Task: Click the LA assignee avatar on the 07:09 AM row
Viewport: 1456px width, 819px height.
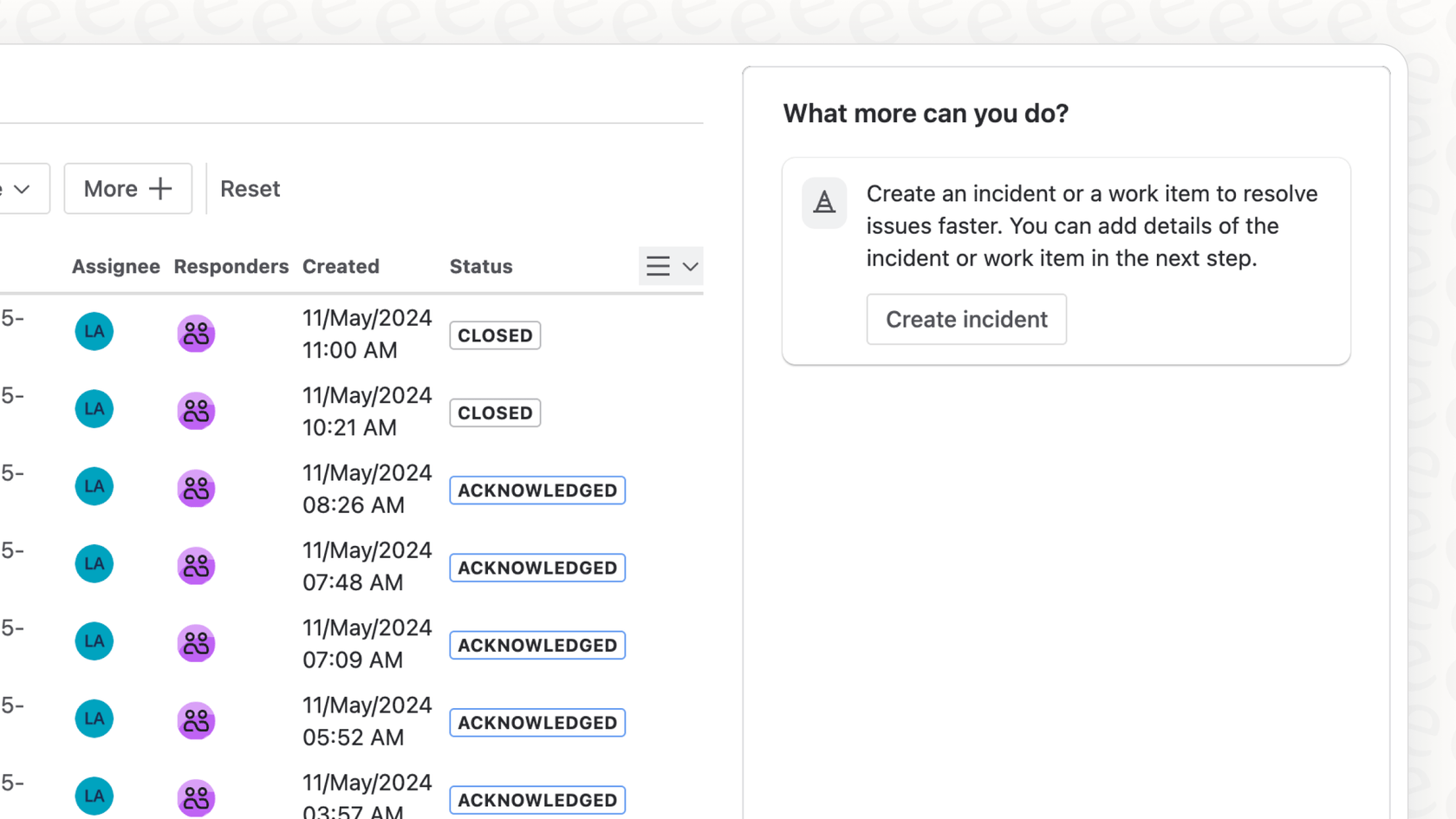Action: (94, 641)
